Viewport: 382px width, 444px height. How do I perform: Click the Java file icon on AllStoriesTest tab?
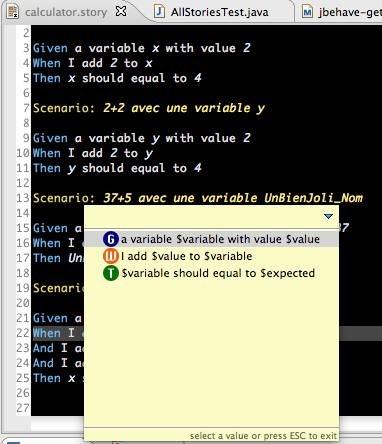click(x=159, y=12)
